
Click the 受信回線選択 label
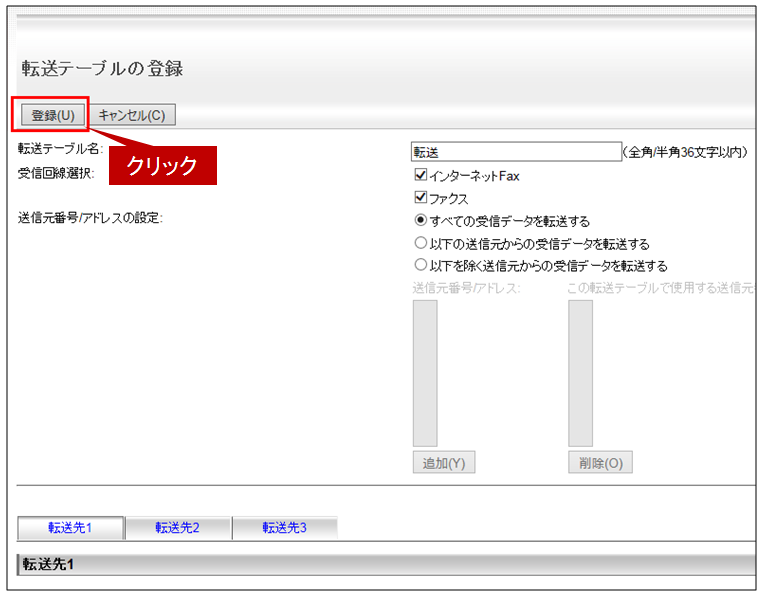pyautogui.click(x=56, y=174)
